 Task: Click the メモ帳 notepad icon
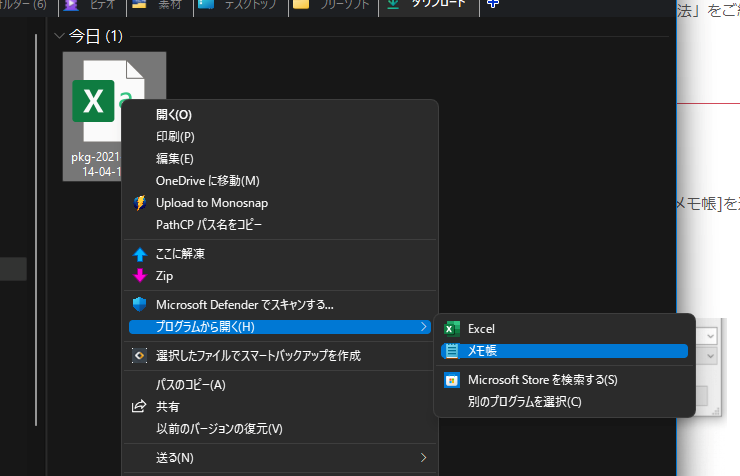(x=452, y=351)
